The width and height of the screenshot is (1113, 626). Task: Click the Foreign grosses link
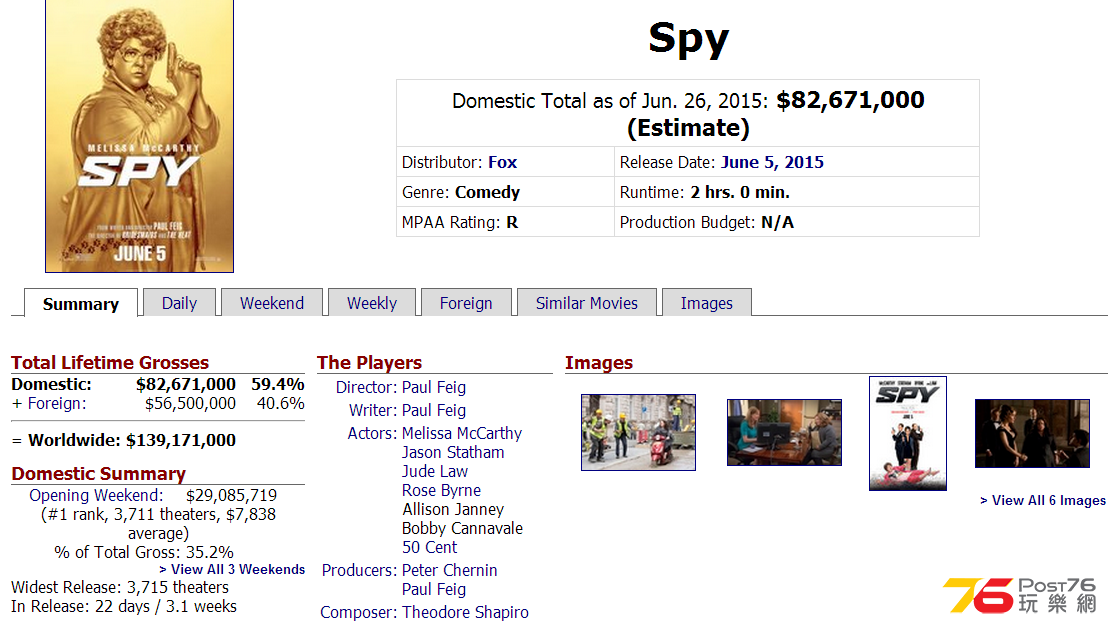pos(57,404)
